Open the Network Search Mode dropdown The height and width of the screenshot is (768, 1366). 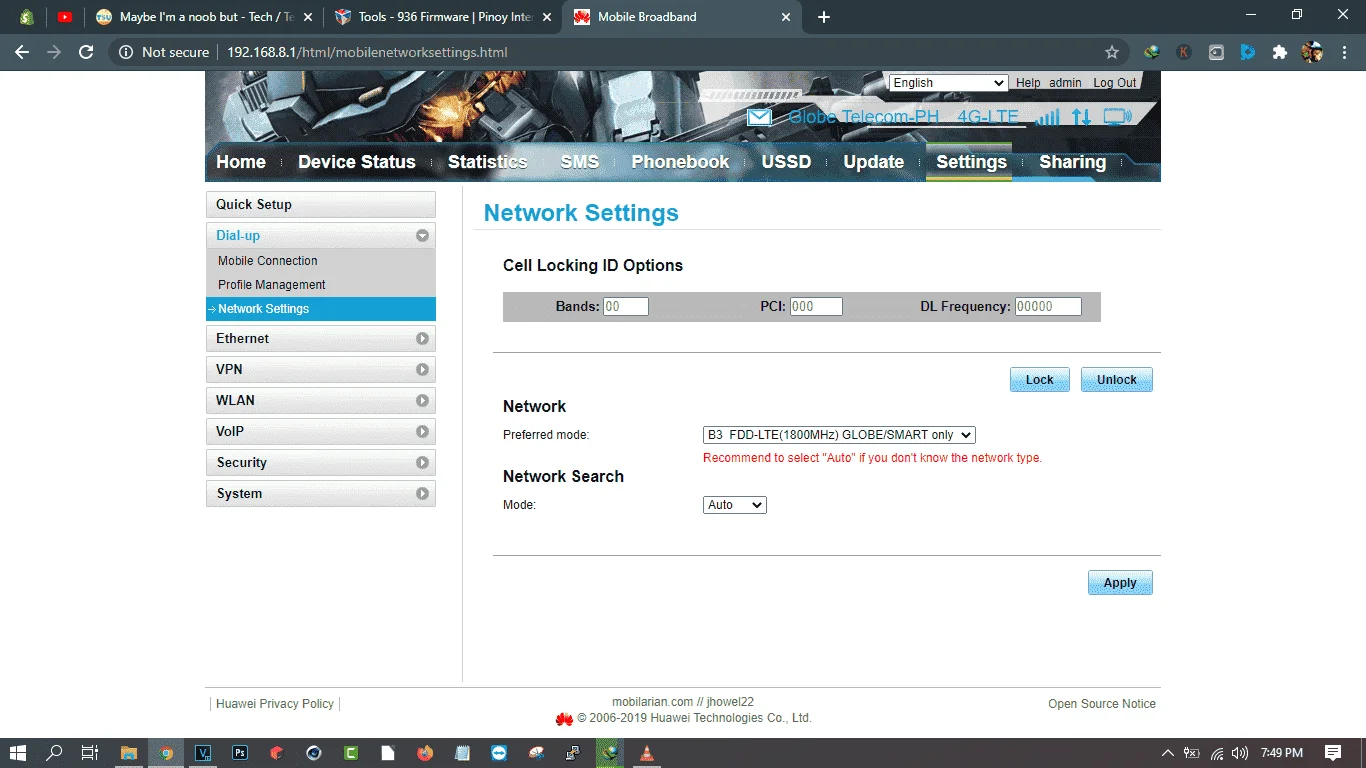pos(735,505)
